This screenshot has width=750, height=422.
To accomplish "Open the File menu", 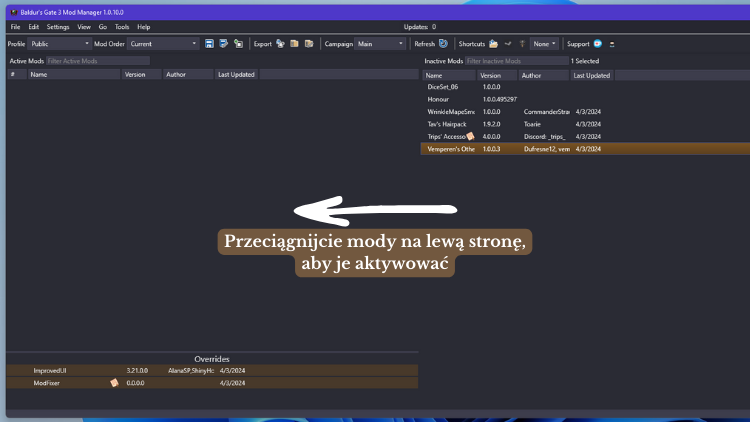I will [x=15, y=27].
